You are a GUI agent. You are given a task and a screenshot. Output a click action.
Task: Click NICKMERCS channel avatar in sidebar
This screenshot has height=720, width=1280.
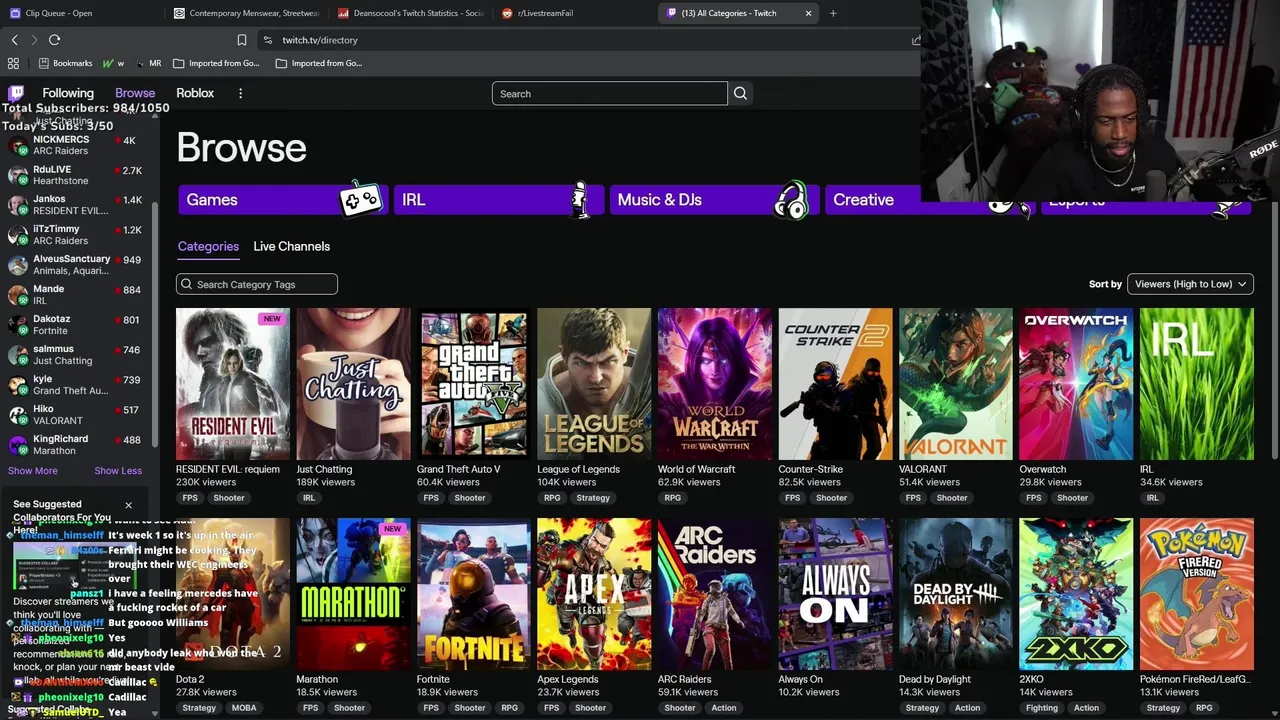17,145
